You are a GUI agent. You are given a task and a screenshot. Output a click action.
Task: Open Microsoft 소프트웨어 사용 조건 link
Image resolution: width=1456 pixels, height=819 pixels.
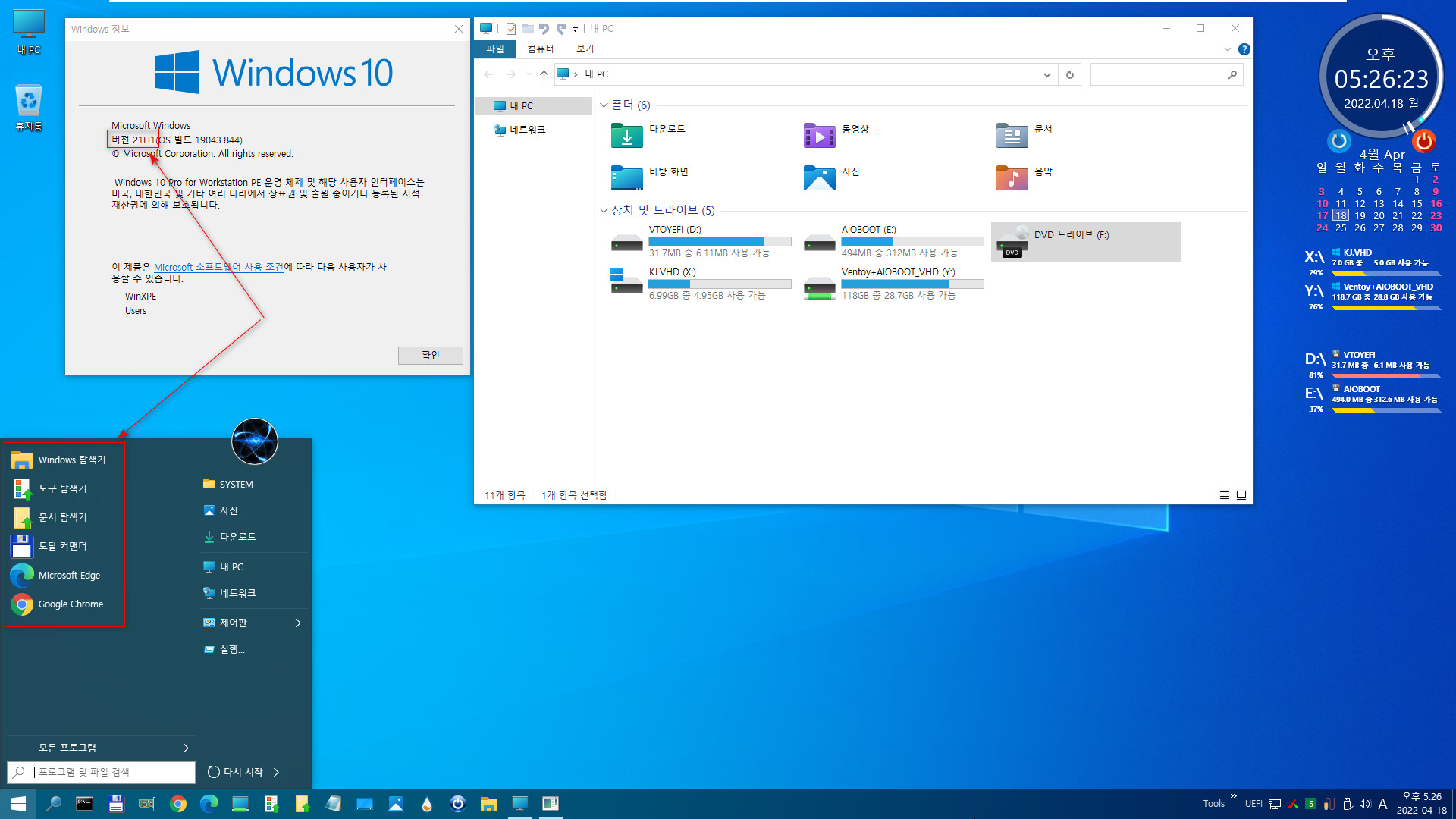[x=218, y=267]
